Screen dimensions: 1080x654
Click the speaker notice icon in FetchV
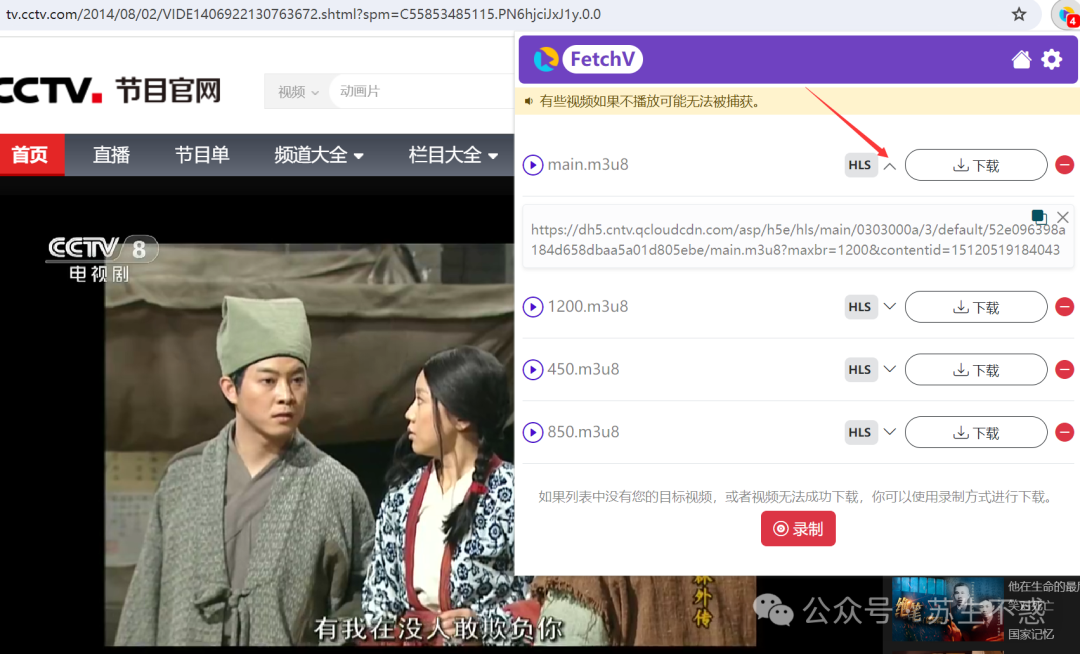529,102
